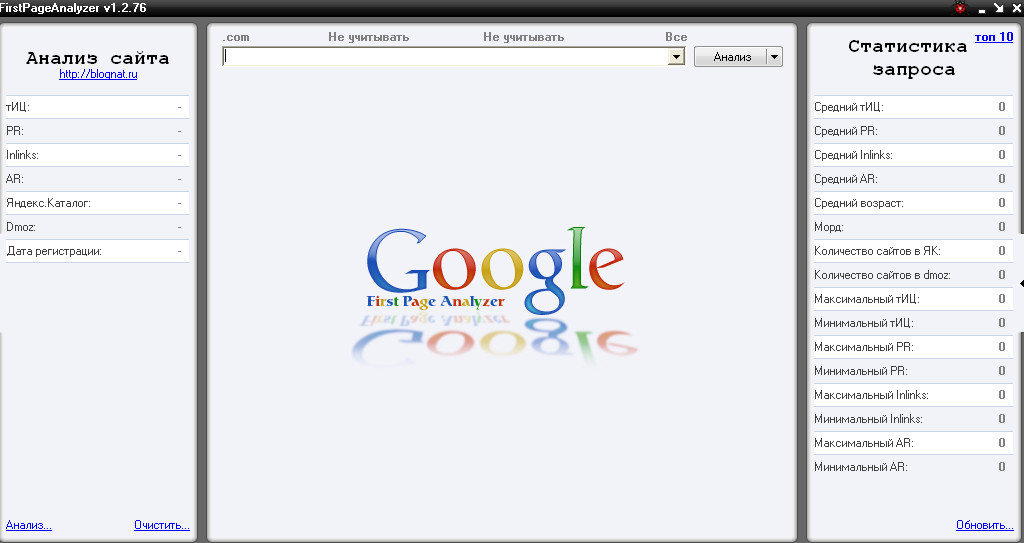Focus the search query input field
Image resolution: width=1024 pixels, height=543 pixels.
[445, 57]
